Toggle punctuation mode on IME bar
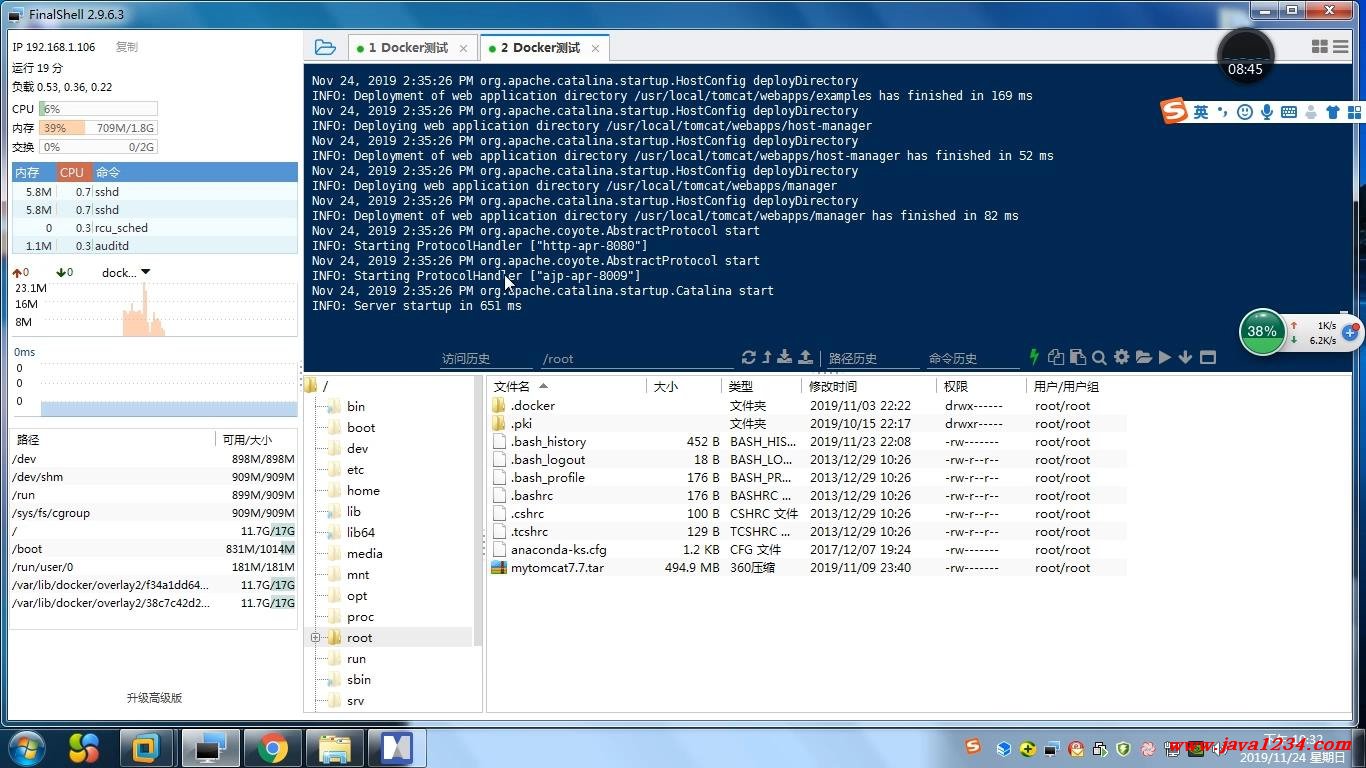The width and height of the screenshot is (1366, 768). 1222,110
